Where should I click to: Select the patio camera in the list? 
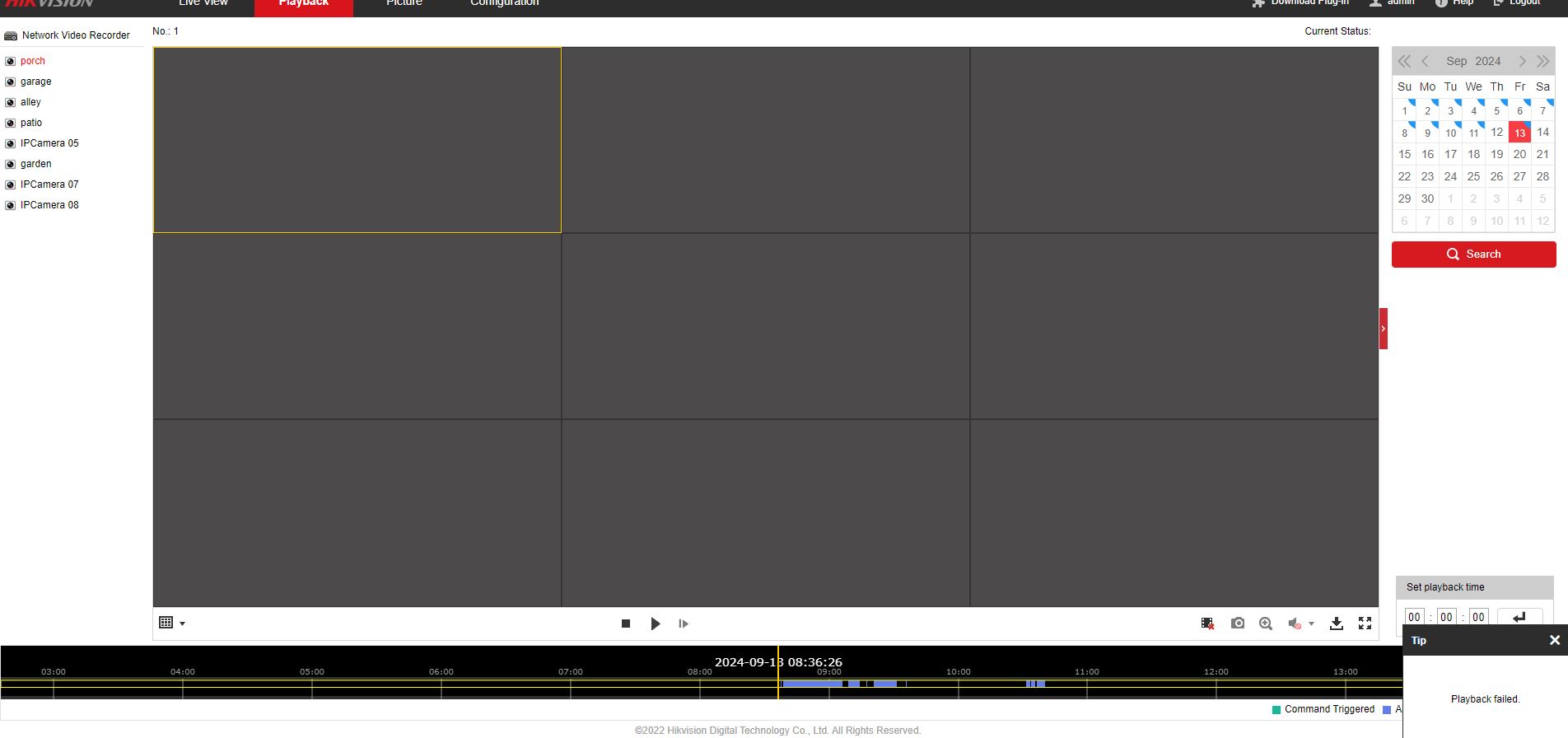coord(31,123)
